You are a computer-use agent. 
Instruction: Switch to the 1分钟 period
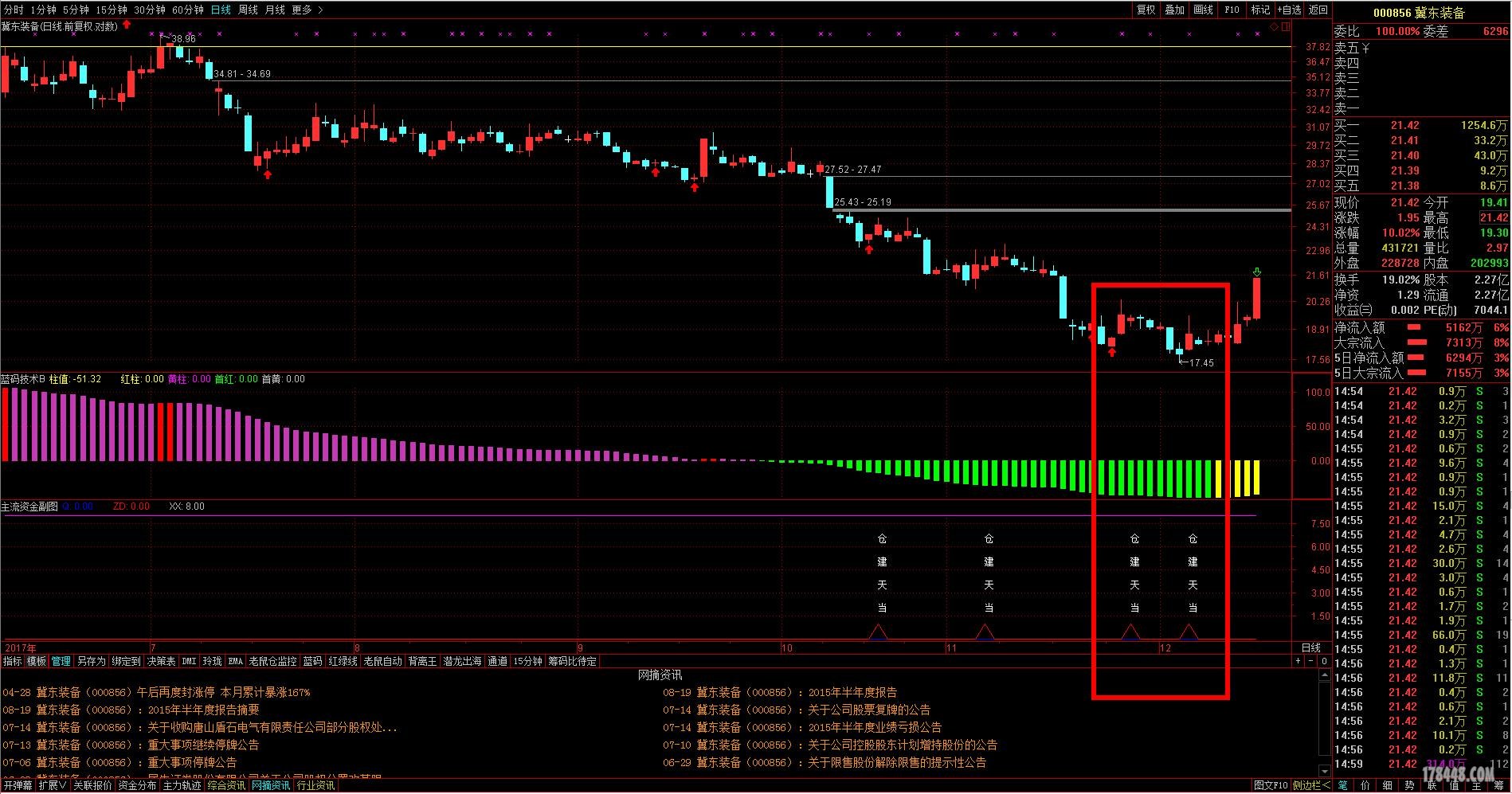coord(43,10)
